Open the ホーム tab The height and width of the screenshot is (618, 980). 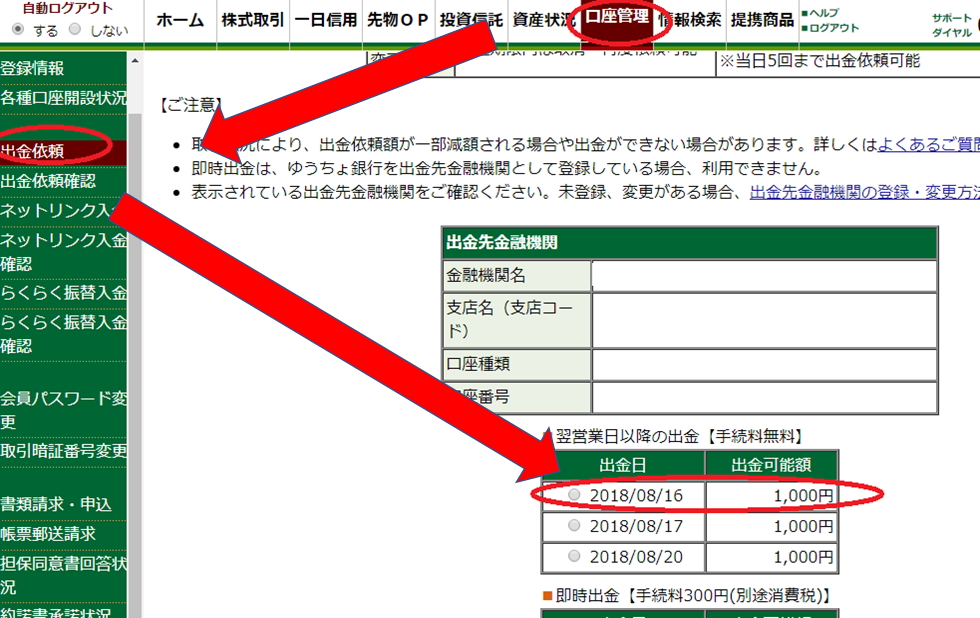180,21
